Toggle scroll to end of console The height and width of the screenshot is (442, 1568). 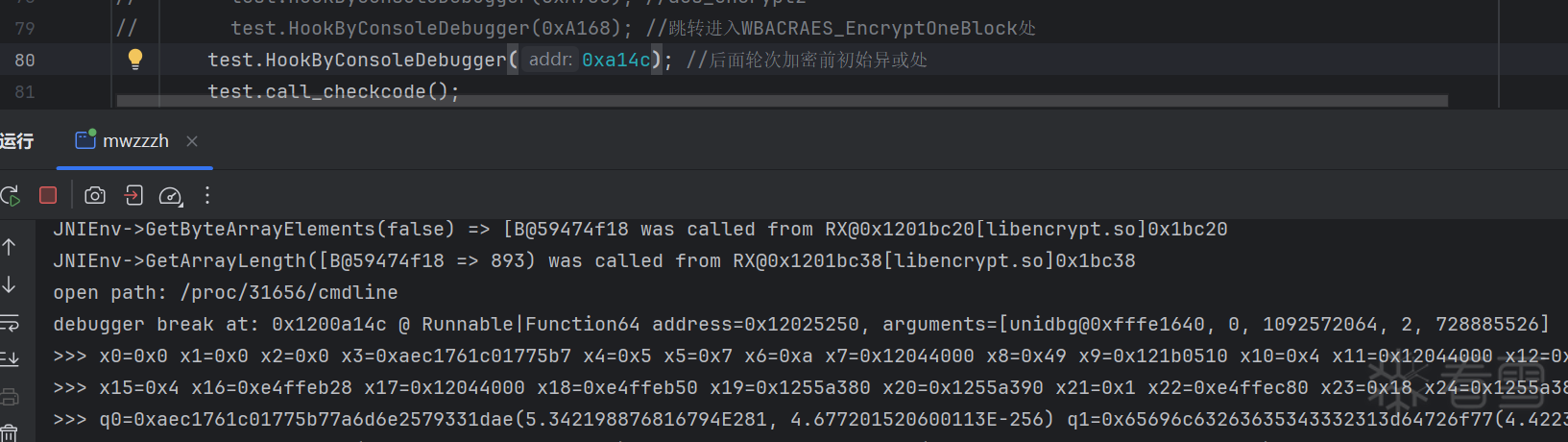[x=10, y=358]
